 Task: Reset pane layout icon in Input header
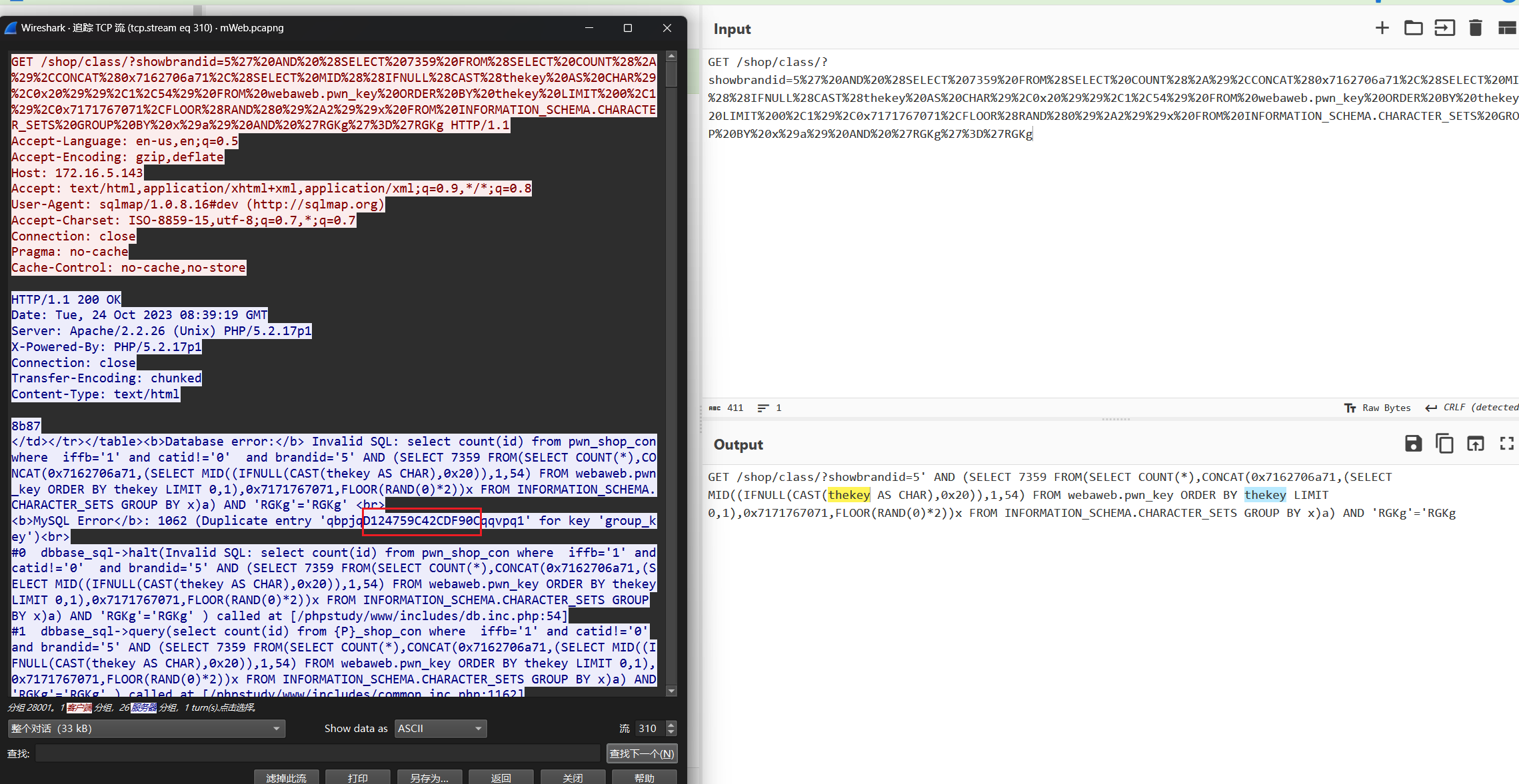1506,28
